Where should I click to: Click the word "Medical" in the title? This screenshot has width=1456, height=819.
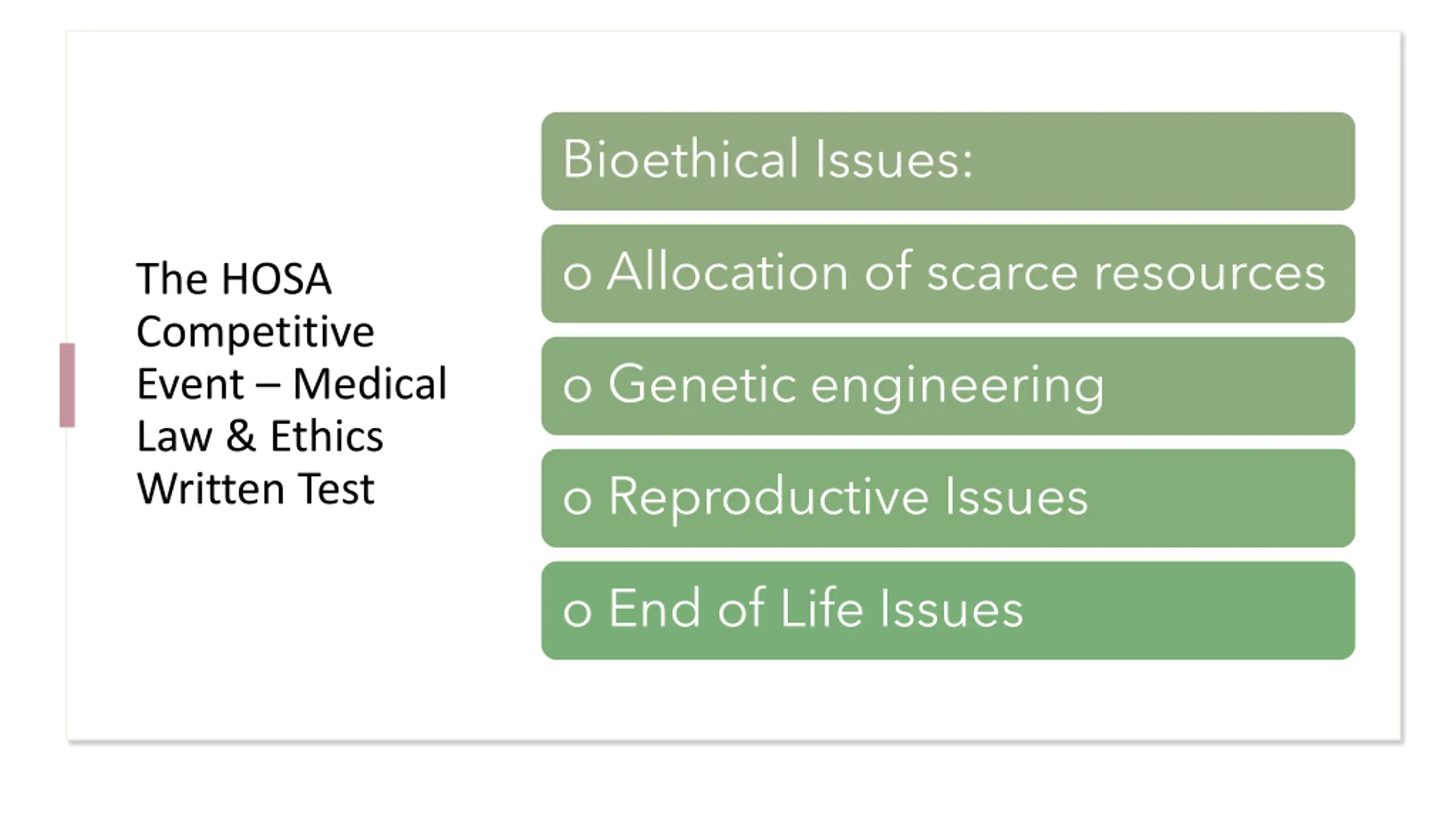(x=370, y=384)
